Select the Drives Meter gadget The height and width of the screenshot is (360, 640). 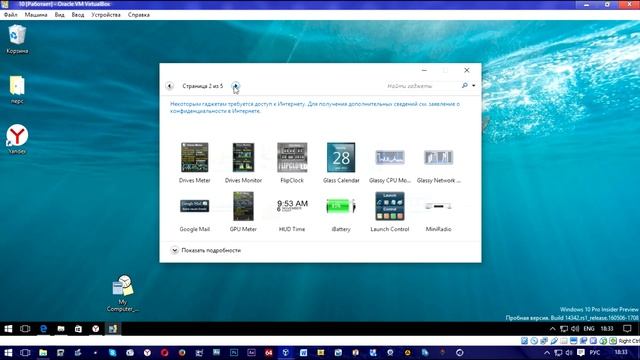pyautogui.click(x=195, y=162)
